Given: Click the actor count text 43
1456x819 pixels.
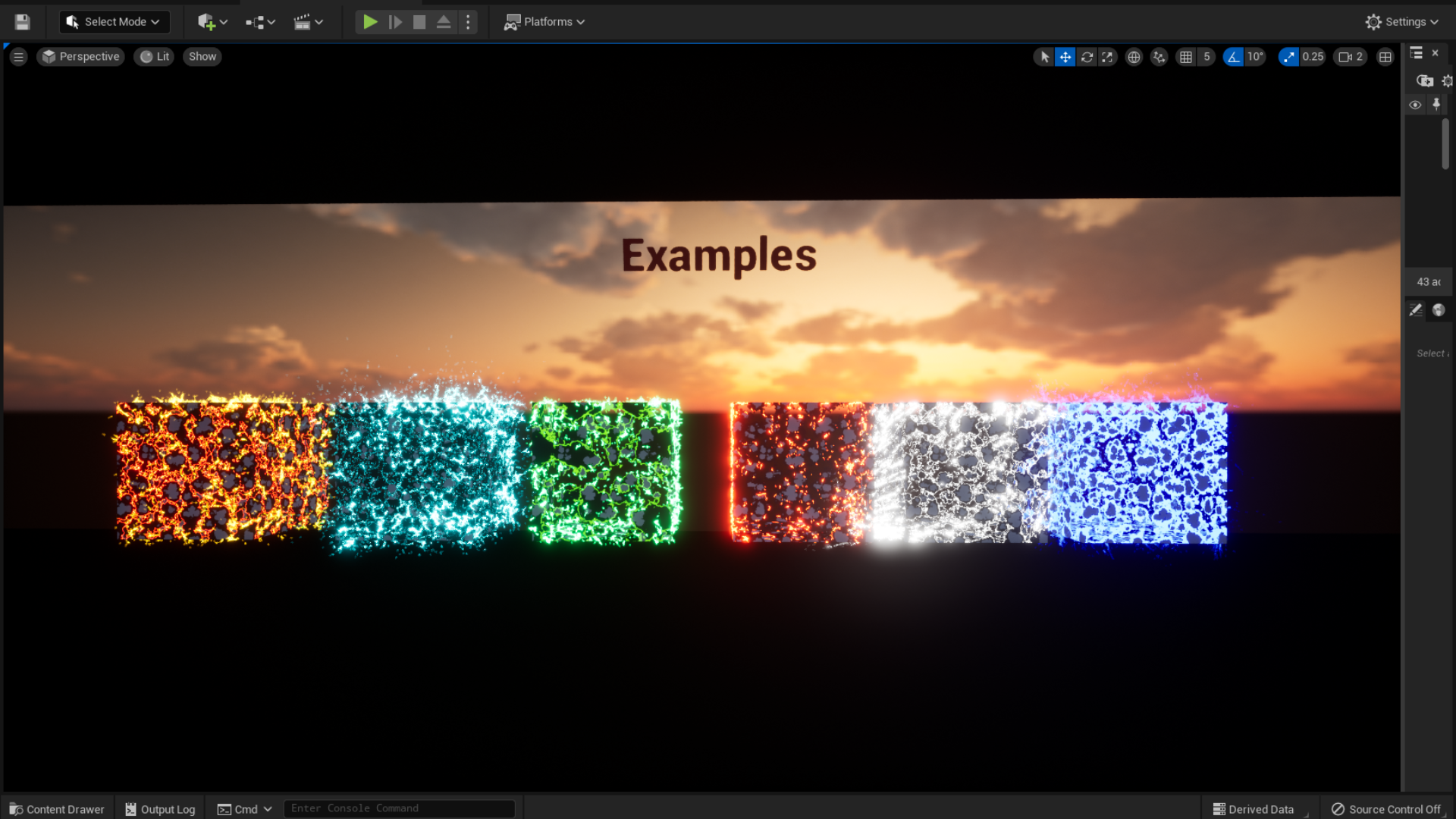Looking at the screenshot, I should click(x=1429, y=281).
